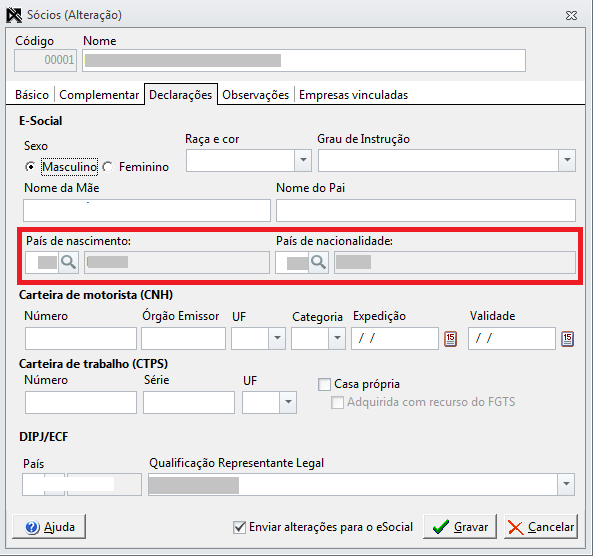The width and height of the screenshot is (593, 557).
Task: Select the Feminino radio button
Action: pos(108,167)
